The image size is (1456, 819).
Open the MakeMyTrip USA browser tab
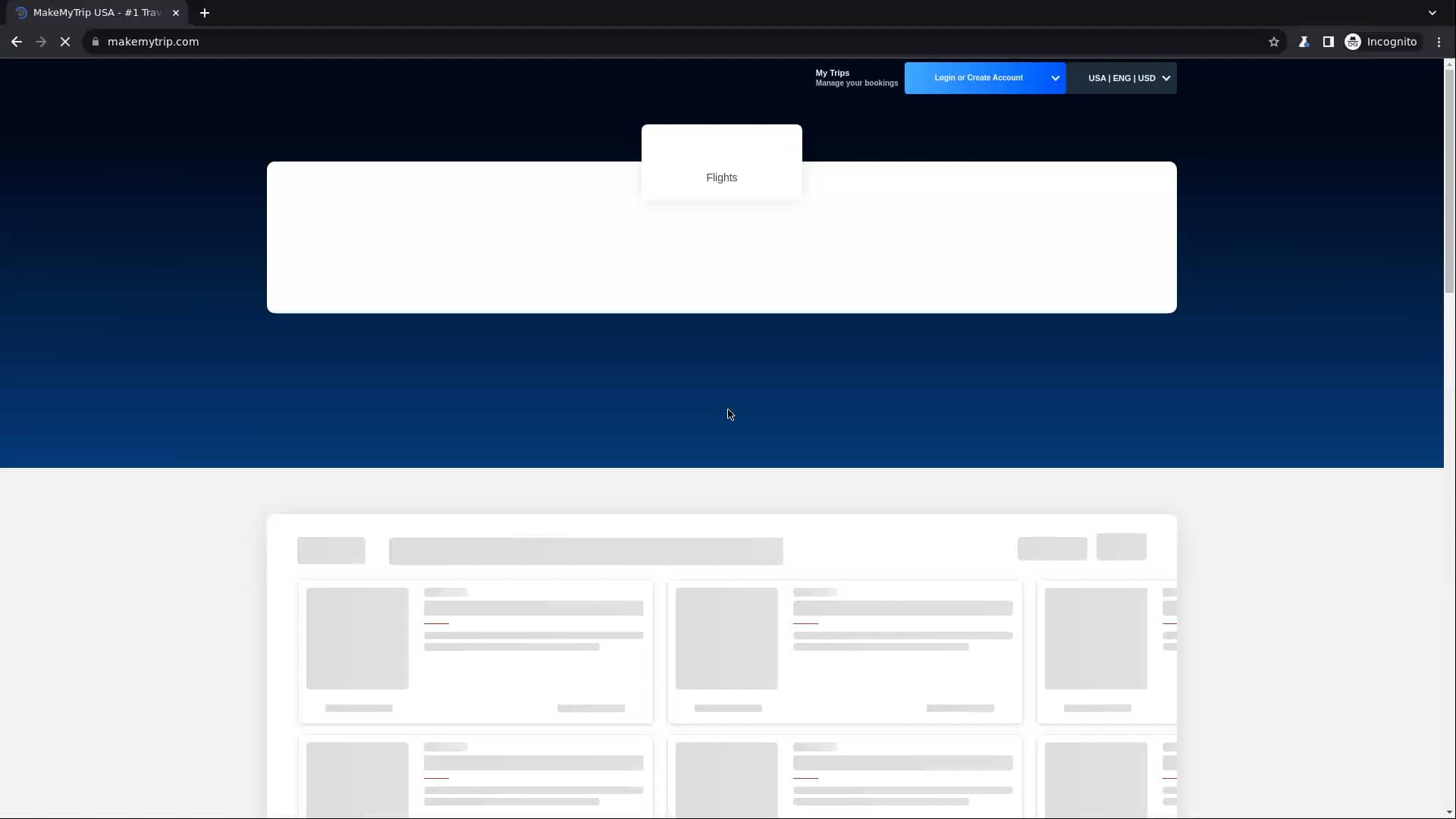pos(91,12)
